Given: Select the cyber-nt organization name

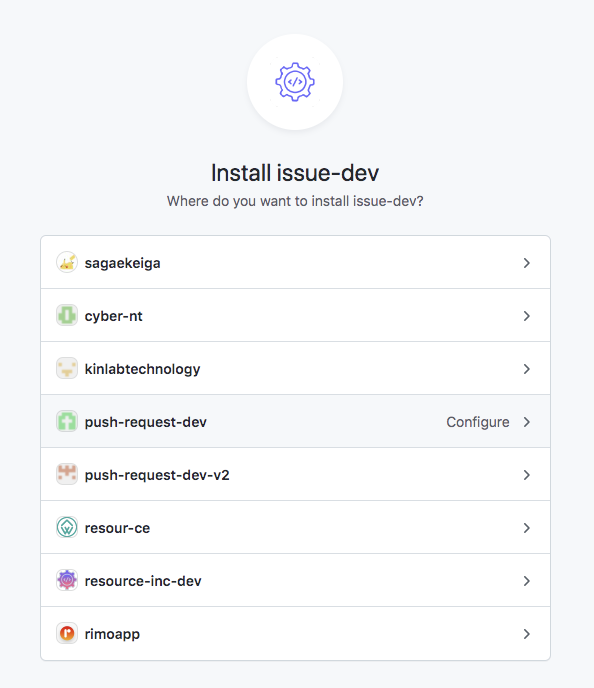Looking at the screenshot, I should [x=114, y=316].
